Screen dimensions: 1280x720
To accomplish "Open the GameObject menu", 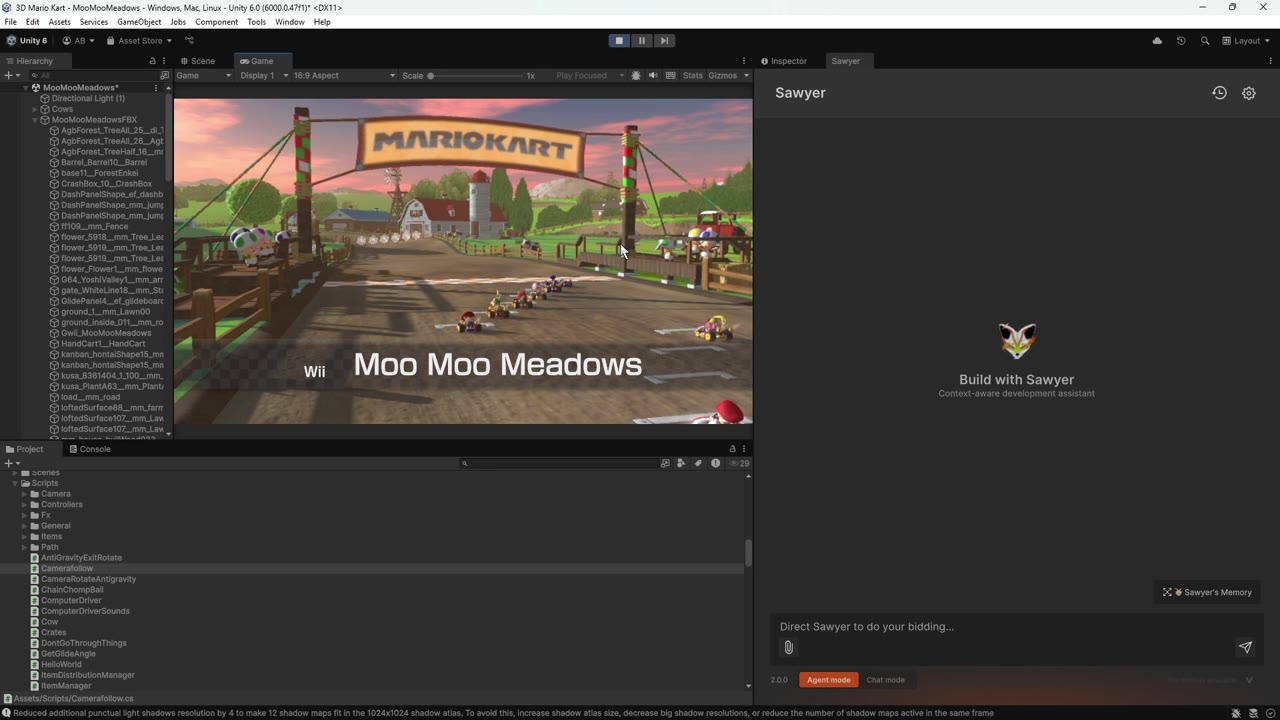I will [x=139, y=22].
